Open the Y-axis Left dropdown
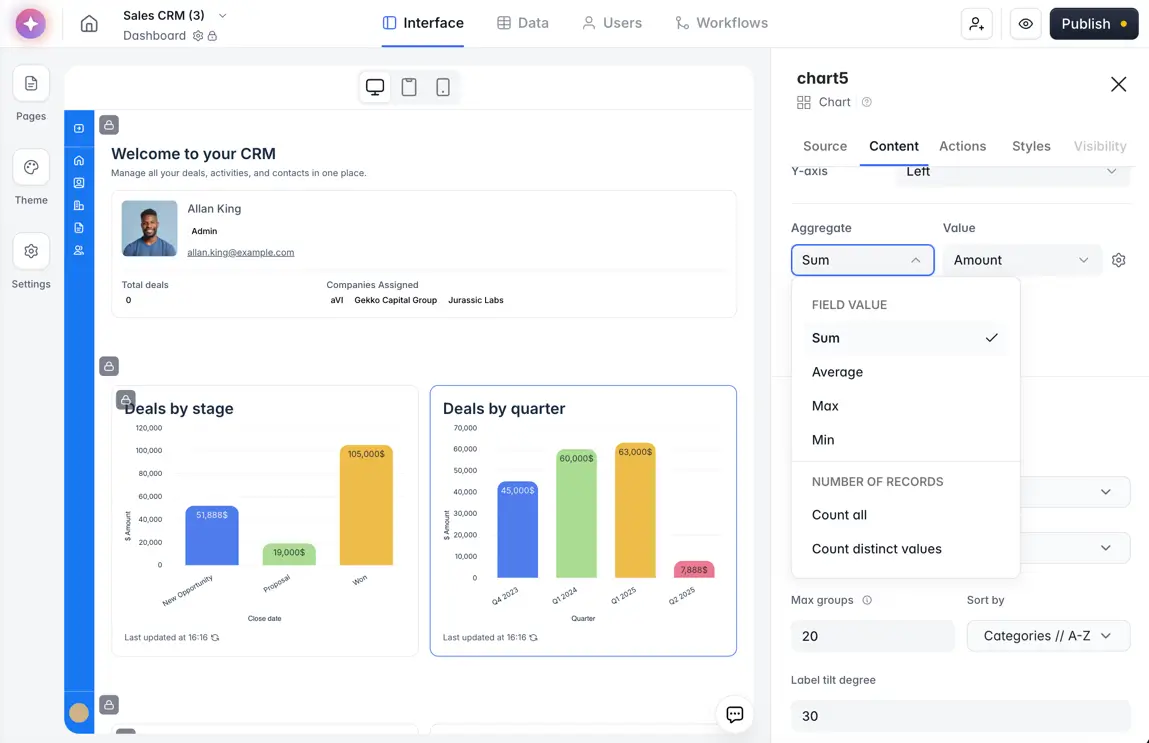Screen dimensions: 1149x743 coord(1013,173)
